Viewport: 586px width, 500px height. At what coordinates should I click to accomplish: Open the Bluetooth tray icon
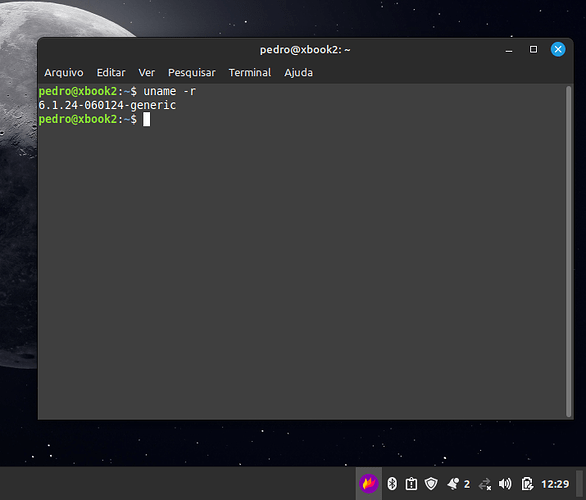[392, 484]
